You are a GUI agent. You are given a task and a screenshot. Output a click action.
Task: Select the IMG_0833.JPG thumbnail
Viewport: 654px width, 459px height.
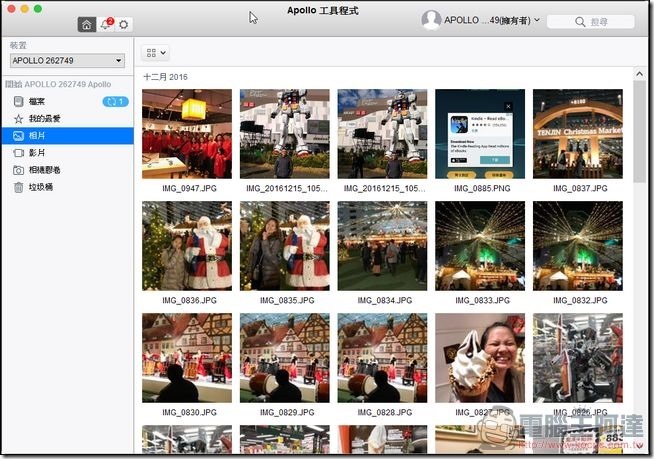pos(480,246)
